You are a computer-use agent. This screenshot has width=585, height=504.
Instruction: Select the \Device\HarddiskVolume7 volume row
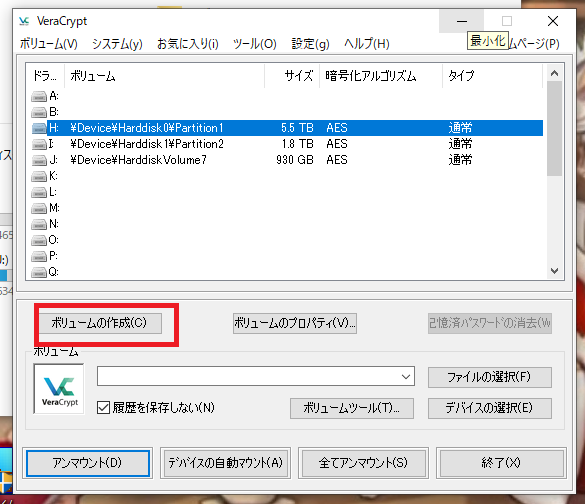[287, 160]
